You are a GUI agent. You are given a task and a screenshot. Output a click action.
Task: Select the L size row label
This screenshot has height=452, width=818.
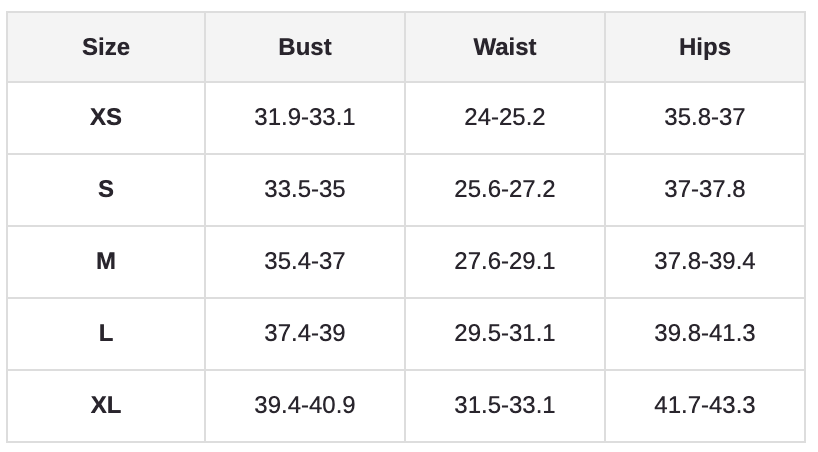click(106, 333)
